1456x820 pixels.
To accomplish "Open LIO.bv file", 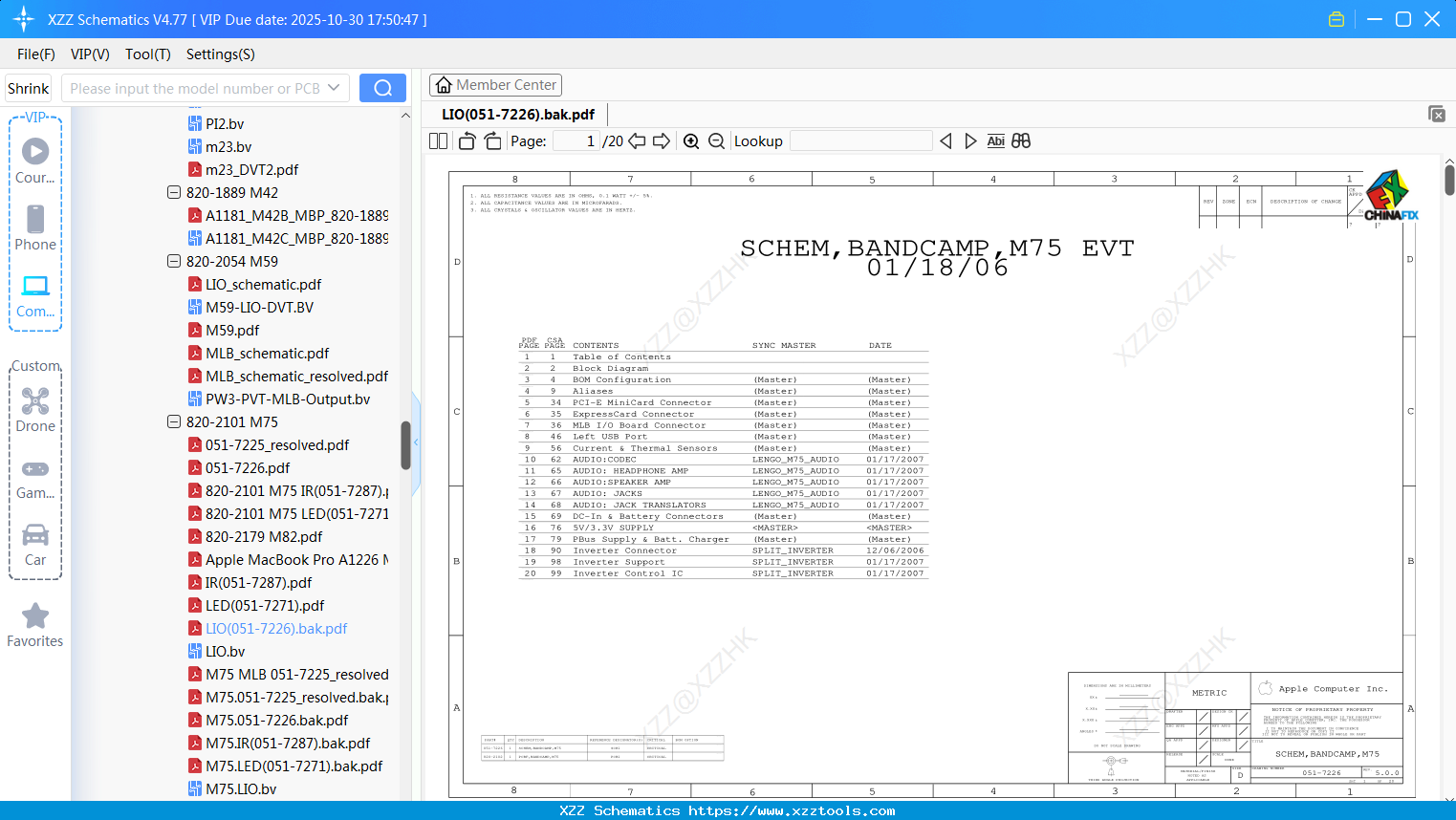I will click(x=217, y=651).
